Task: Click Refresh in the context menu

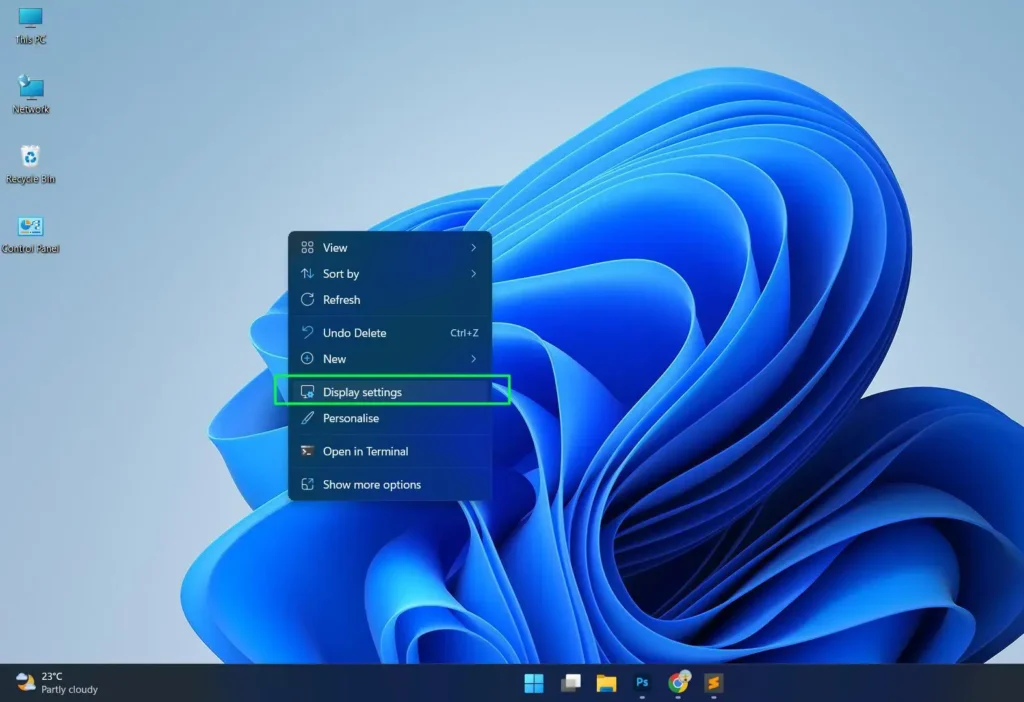Action: point(343,299)
